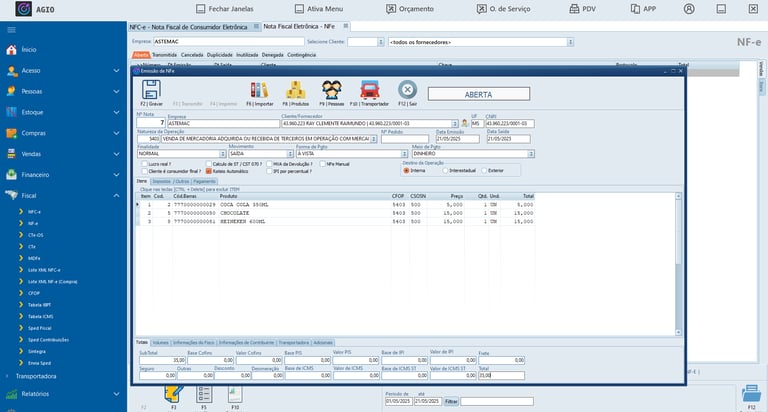768x412 pixels.
Task: Click the F3 edit note icon in background window
Action: pos(173,394)
